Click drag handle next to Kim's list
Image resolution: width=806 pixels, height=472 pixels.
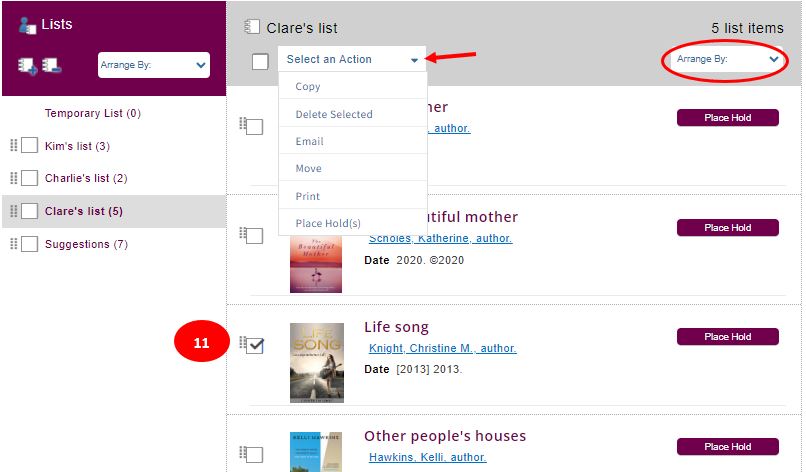[x=14, y=145]
